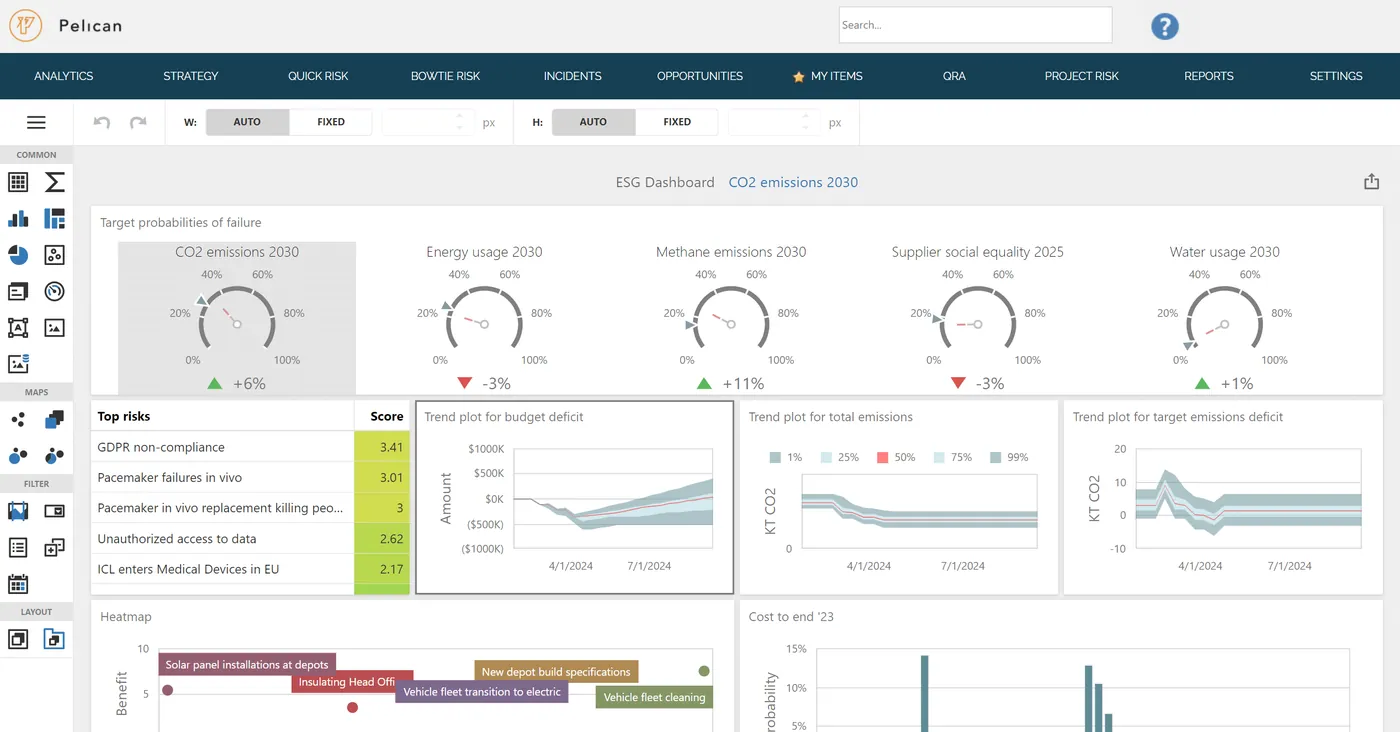
Task: Select the image widget icon
Action: click(55, 327)
